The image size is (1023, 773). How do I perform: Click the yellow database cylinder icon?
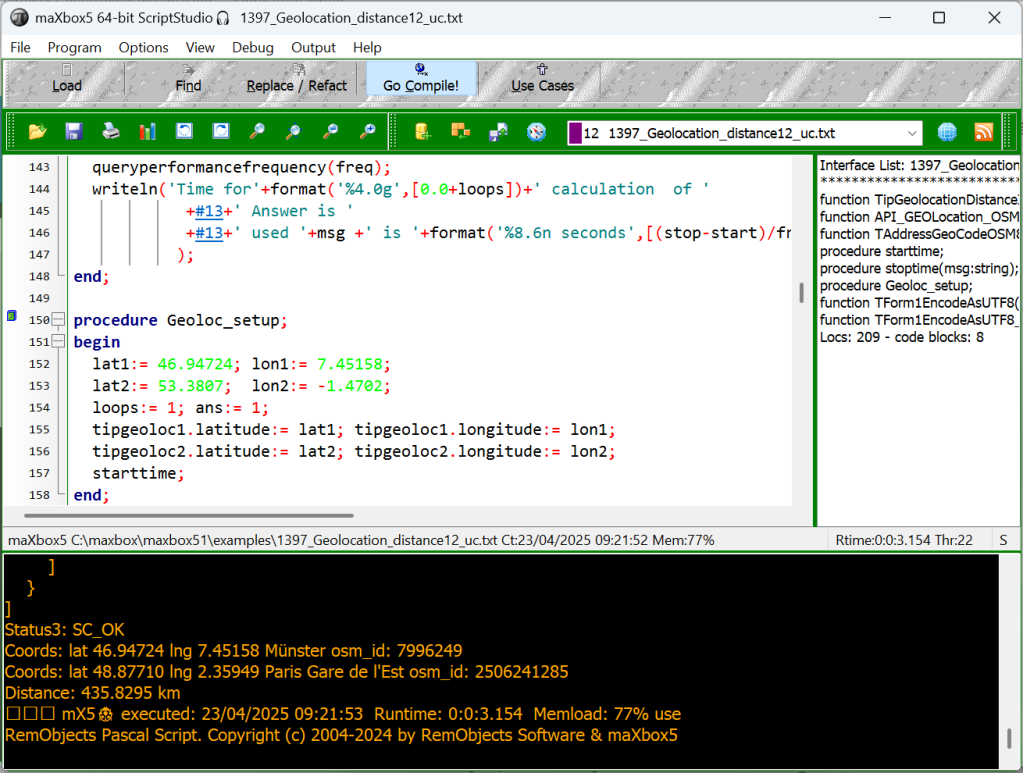pyautogui.click(x=423, y=132)
